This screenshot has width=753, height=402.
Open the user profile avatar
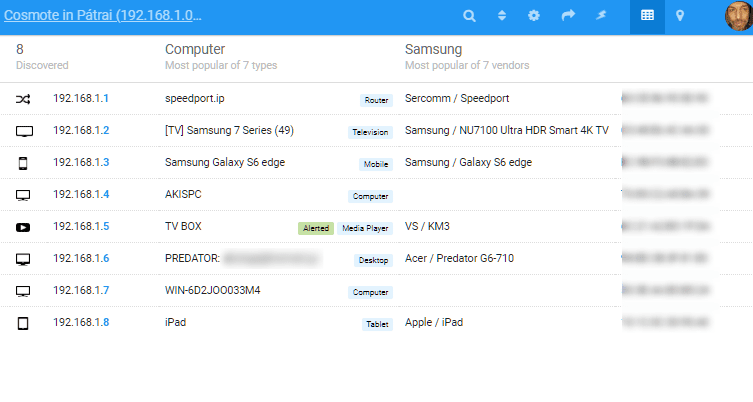tap(739, 16)
